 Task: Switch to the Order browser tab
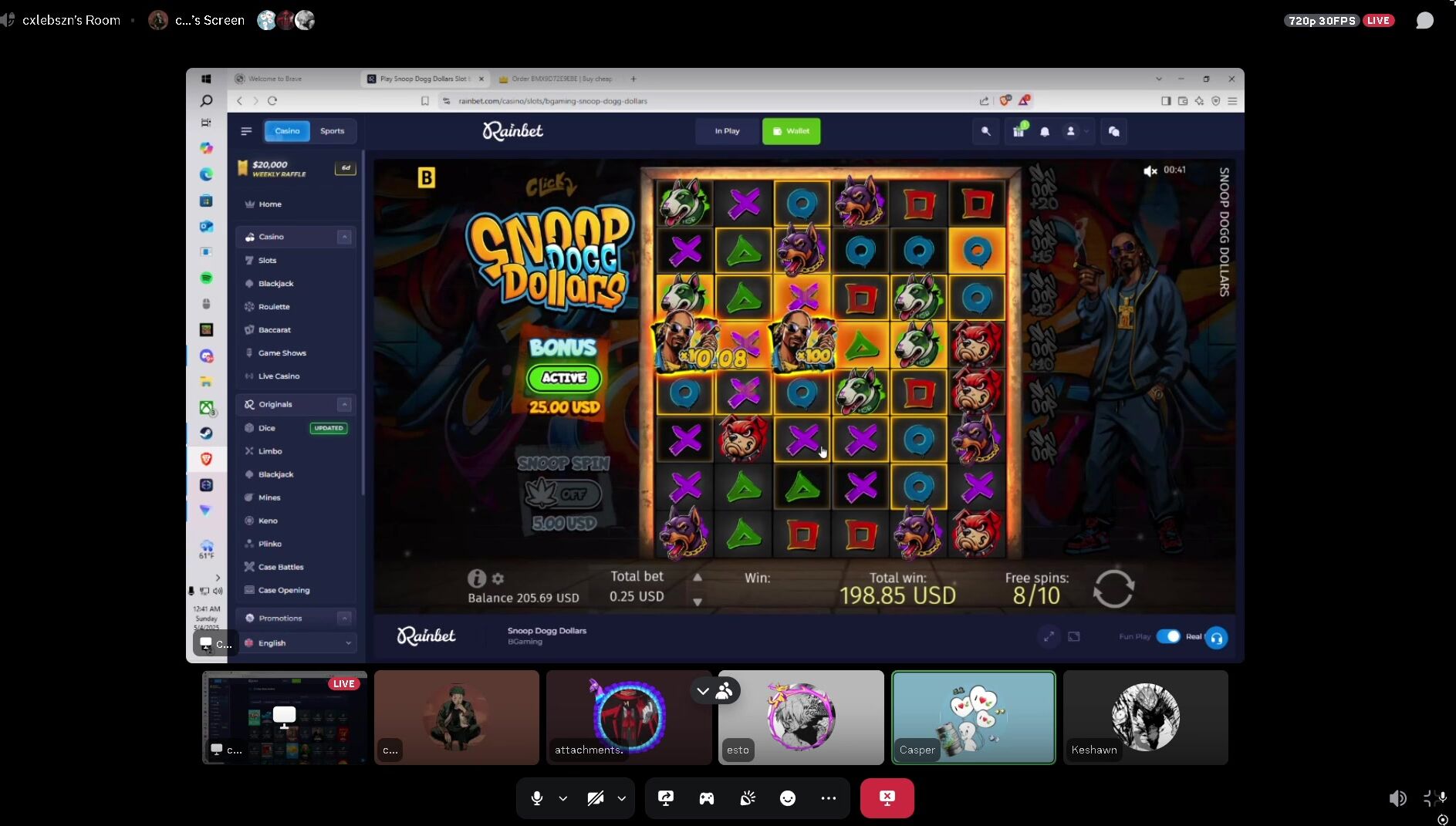point(558,79)
